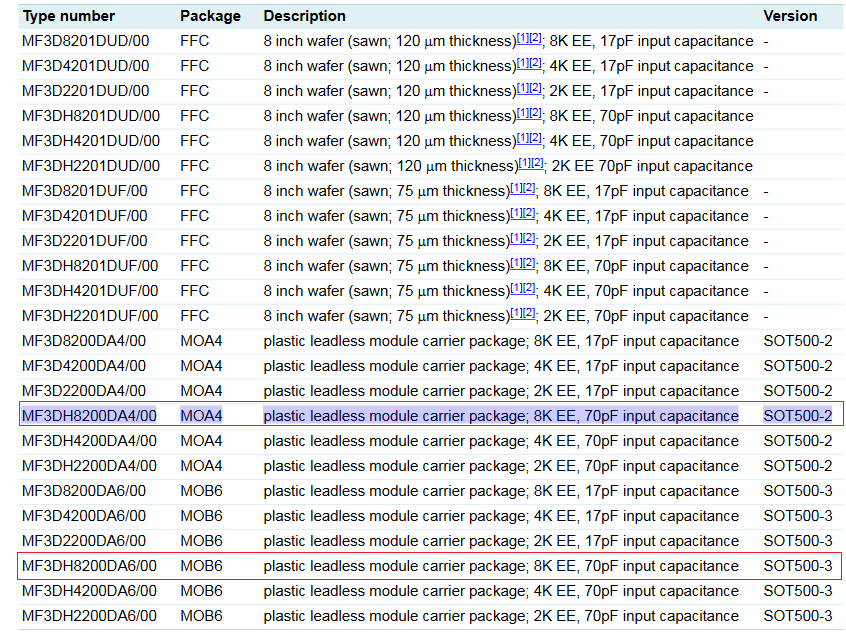Click the Version column header
The height and width of the screenshot is (632, 846).
click(x=790, y=16)
